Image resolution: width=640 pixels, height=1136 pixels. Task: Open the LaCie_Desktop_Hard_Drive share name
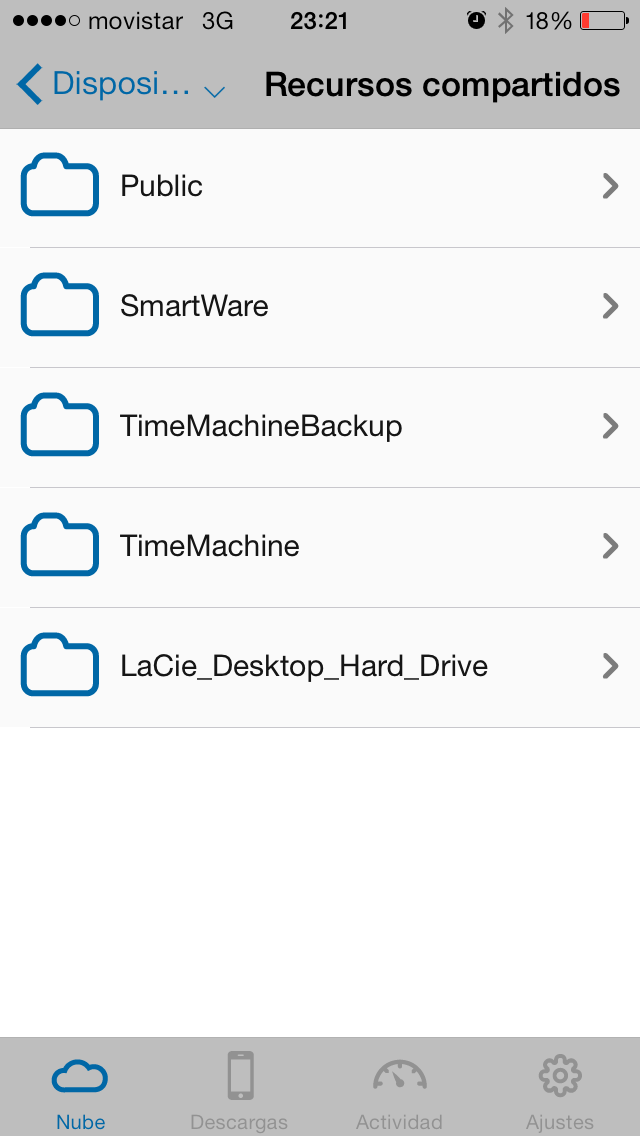[304, 666]
